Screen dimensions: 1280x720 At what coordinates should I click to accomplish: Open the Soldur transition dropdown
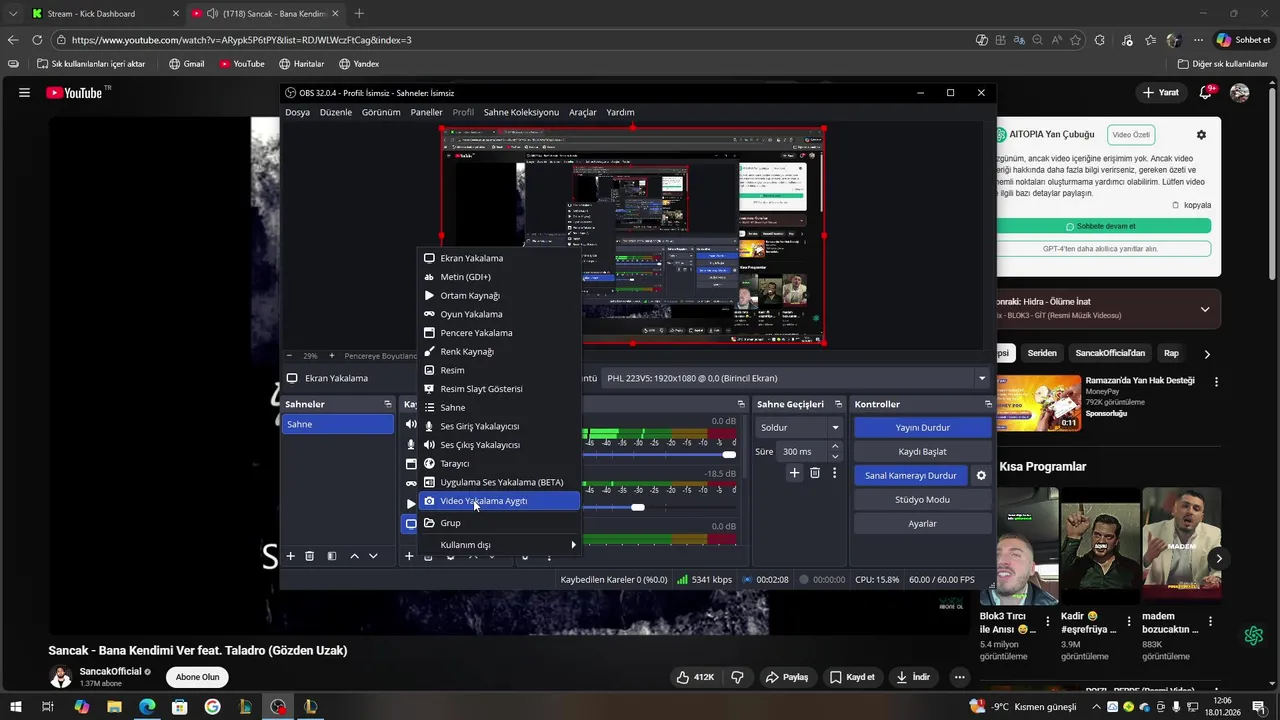pyautogui.click(x=799, y=427)
